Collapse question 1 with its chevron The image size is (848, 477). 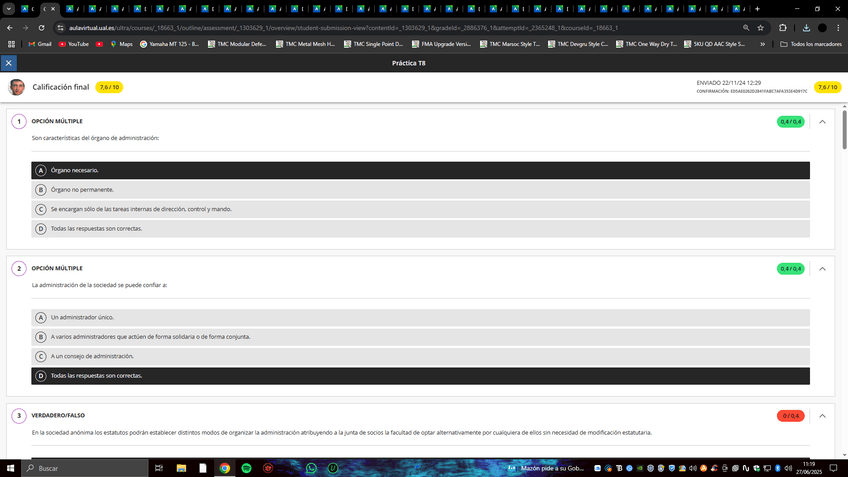[x=822, y=122]
